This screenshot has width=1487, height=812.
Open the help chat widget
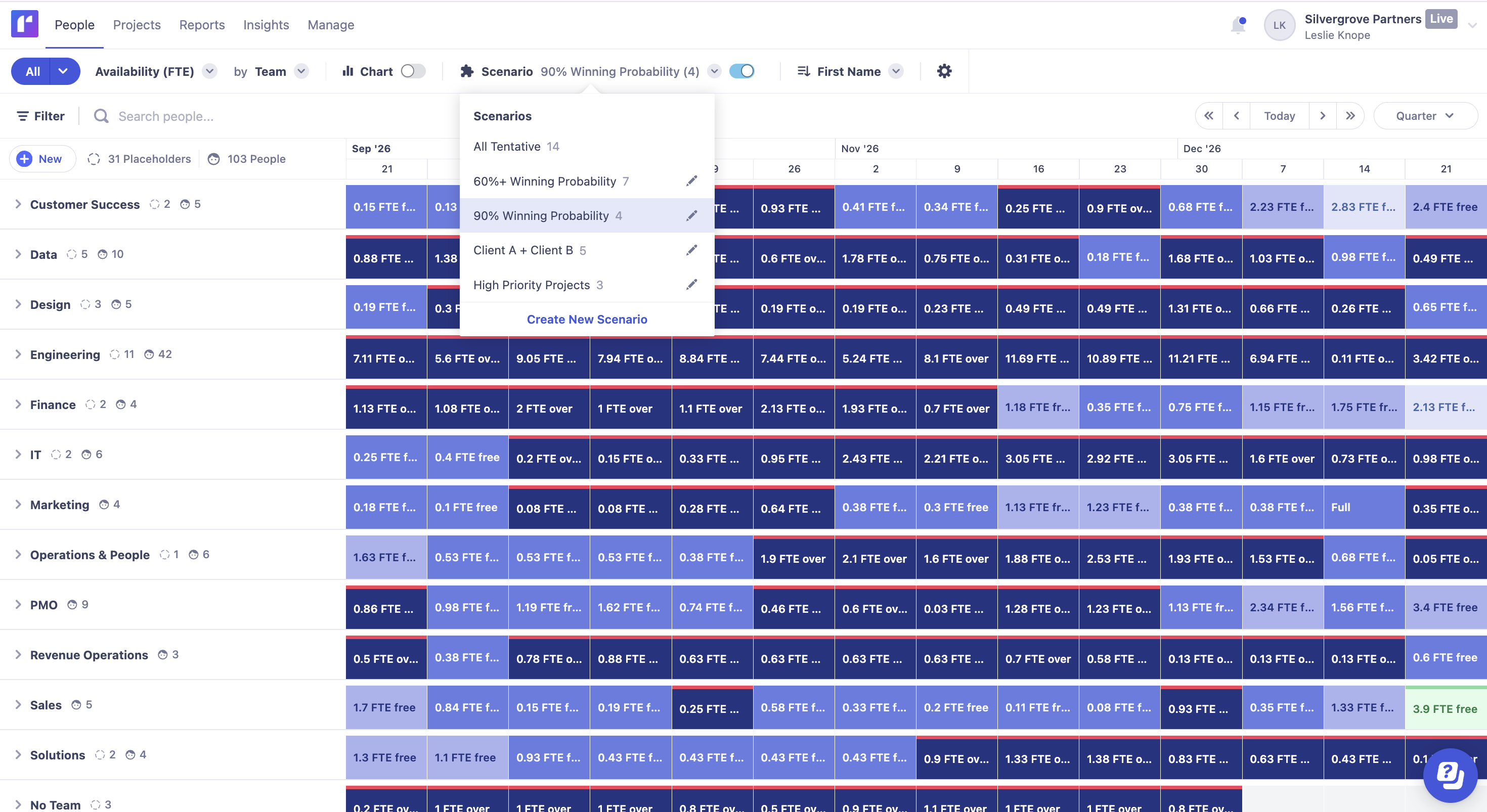point(1450,775)
